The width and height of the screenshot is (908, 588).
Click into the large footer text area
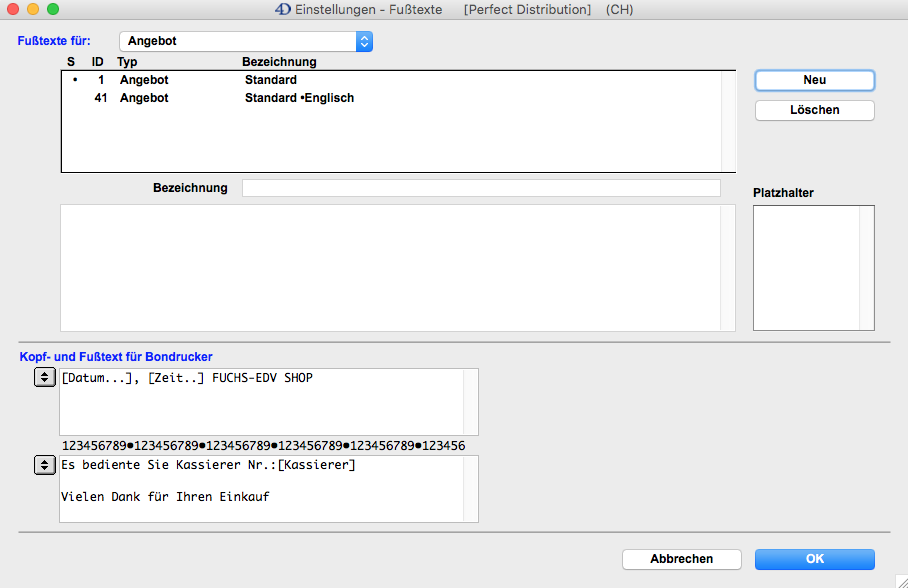point(390,267)
